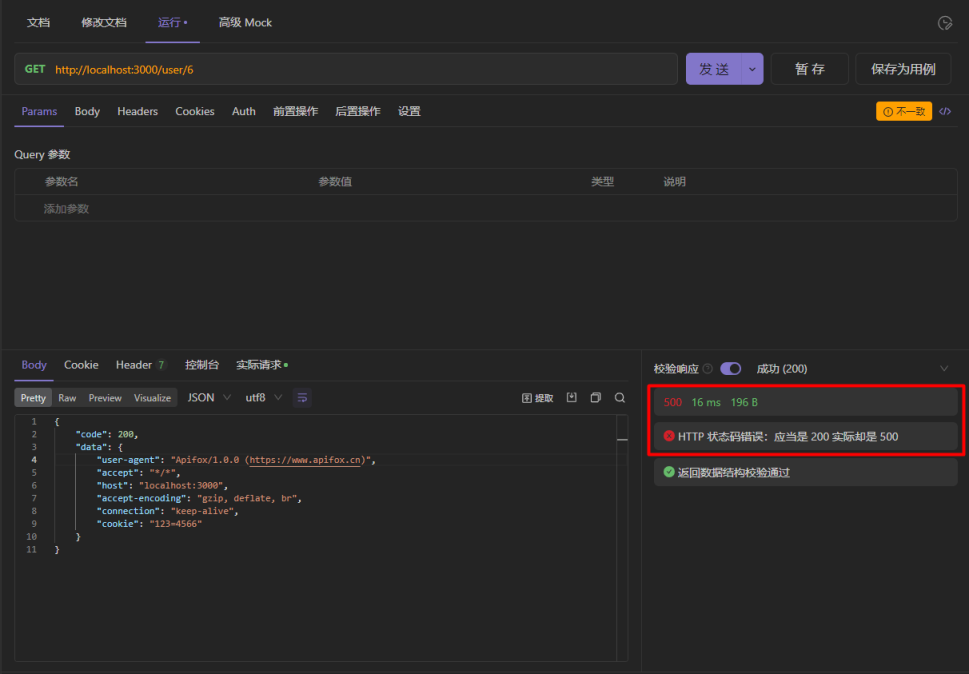Download the response body to file
This screenshot has height=674, width=969.
pos(572,397)
